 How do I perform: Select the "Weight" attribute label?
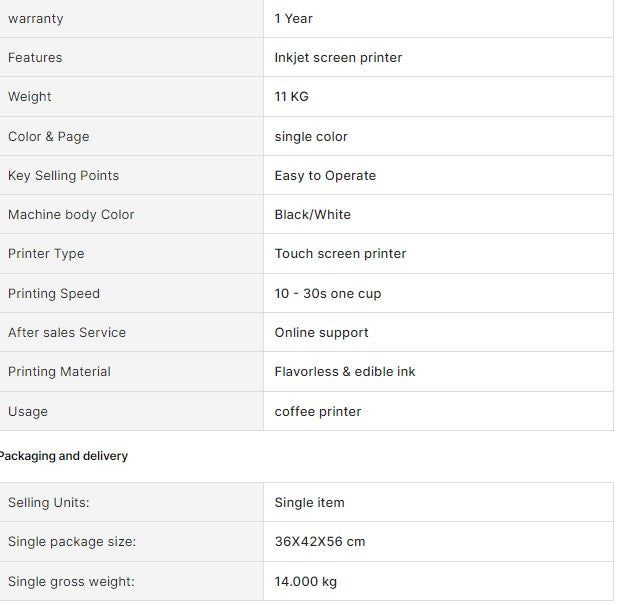pos(30,97)
